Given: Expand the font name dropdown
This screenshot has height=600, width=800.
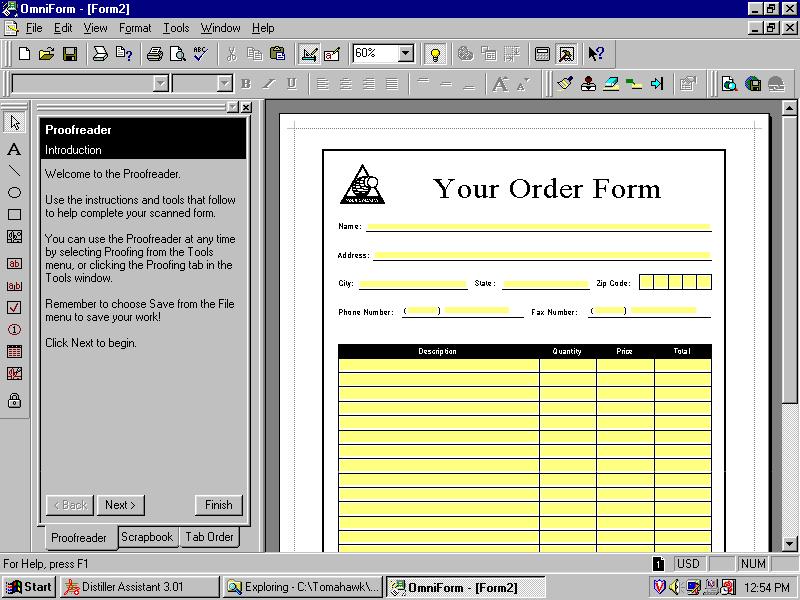Looking at the screenshot, I should 160,84.
